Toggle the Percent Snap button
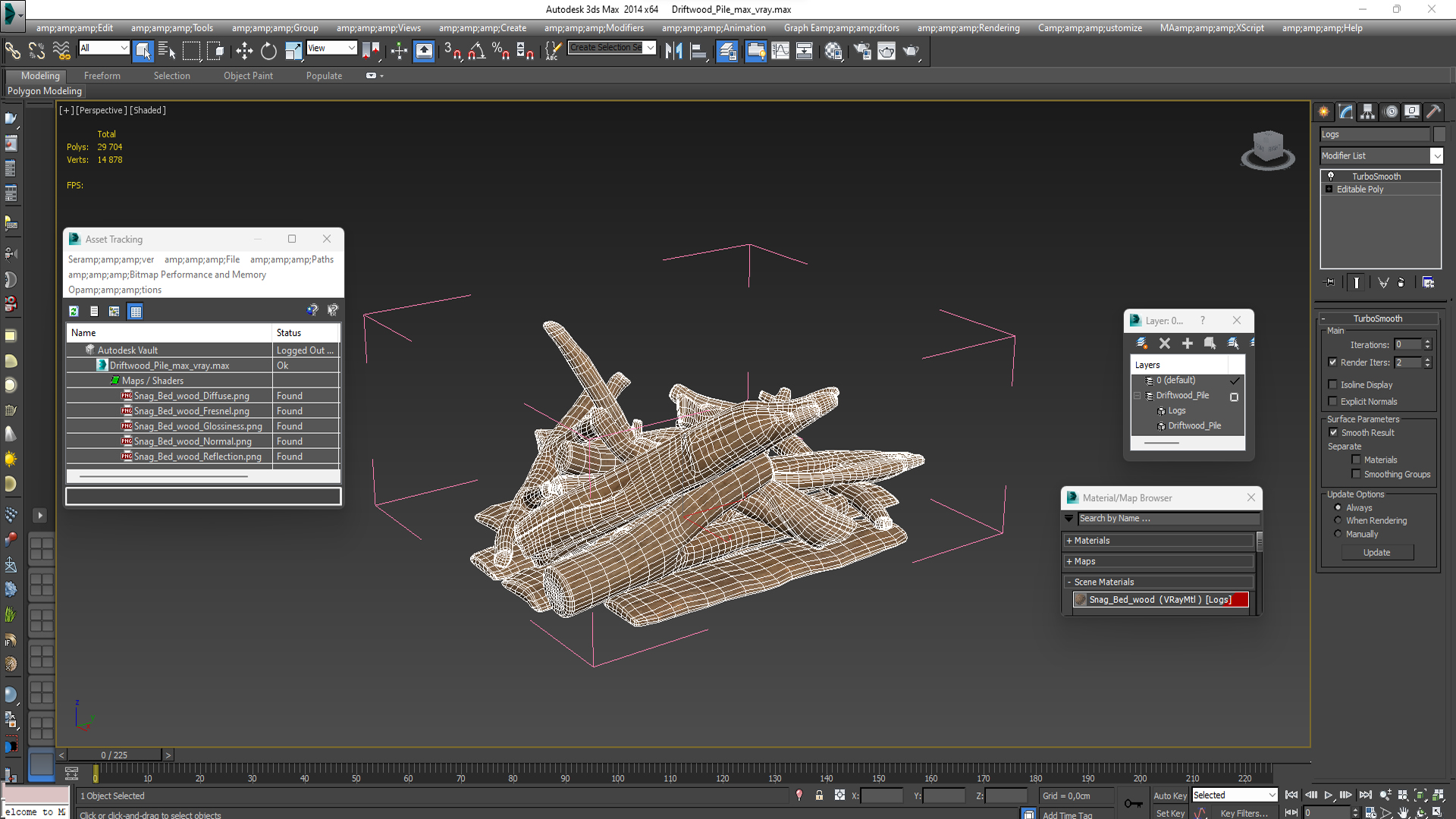The width and height of the screenshot is (1456, 819). tap(500, 51)
